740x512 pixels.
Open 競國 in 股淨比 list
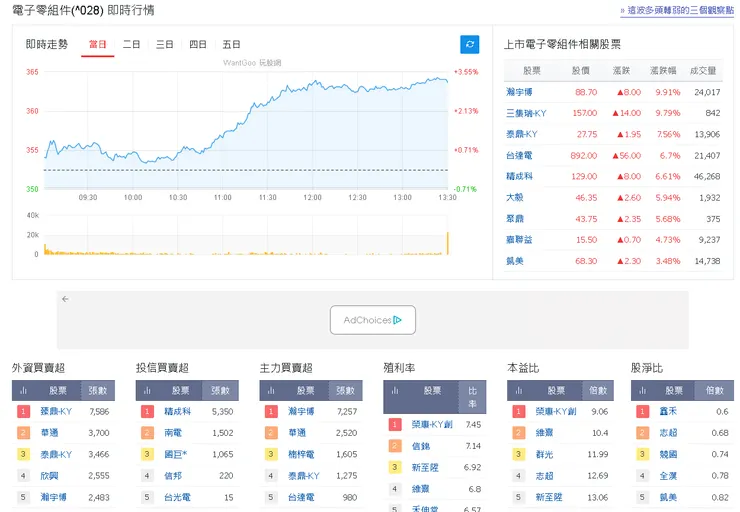point(668,454)
